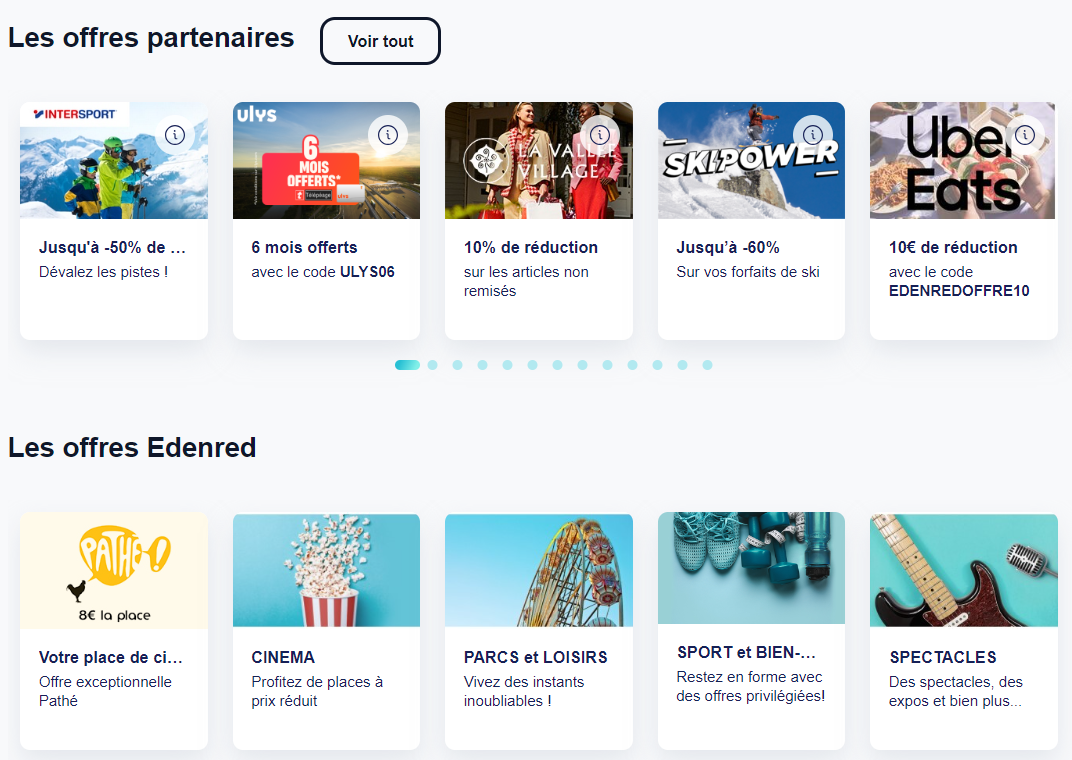Open the Pathé 8€ la place image
Image resolution: width=1072 pixels, height=760 pixels.
pyautogui.click(x=114, y=570)
